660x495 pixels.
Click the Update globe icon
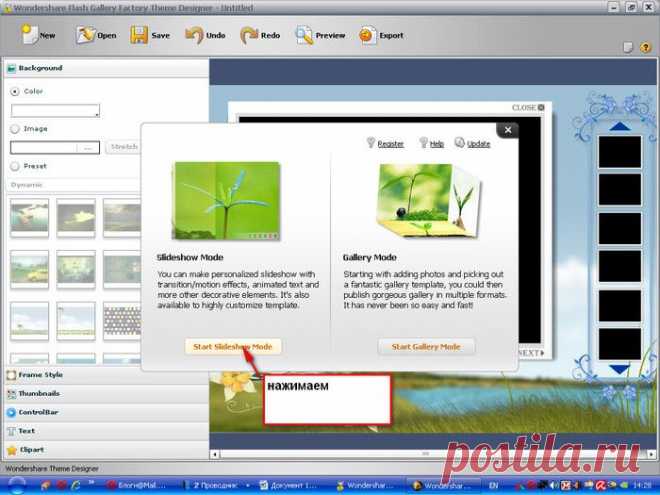point(460,143)
